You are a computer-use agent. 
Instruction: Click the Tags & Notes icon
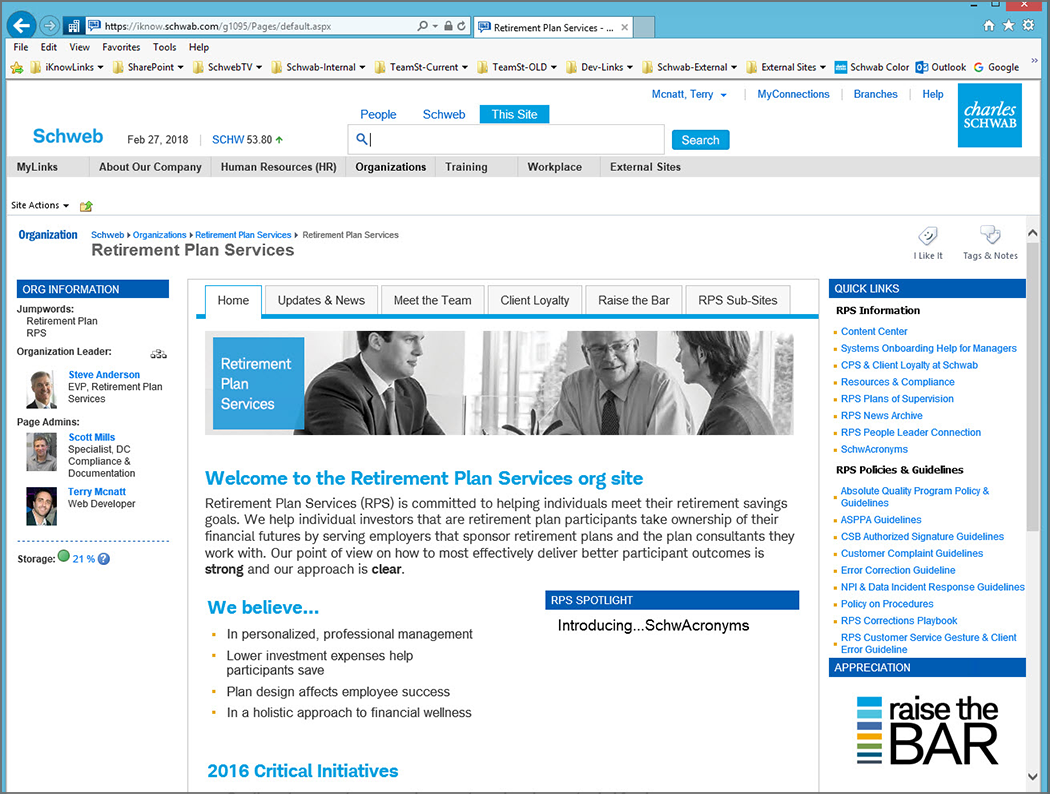coord(990,236)
